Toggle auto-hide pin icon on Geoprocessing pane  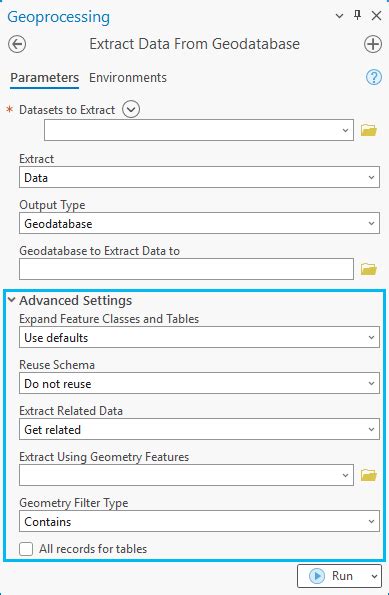point(357,16)
